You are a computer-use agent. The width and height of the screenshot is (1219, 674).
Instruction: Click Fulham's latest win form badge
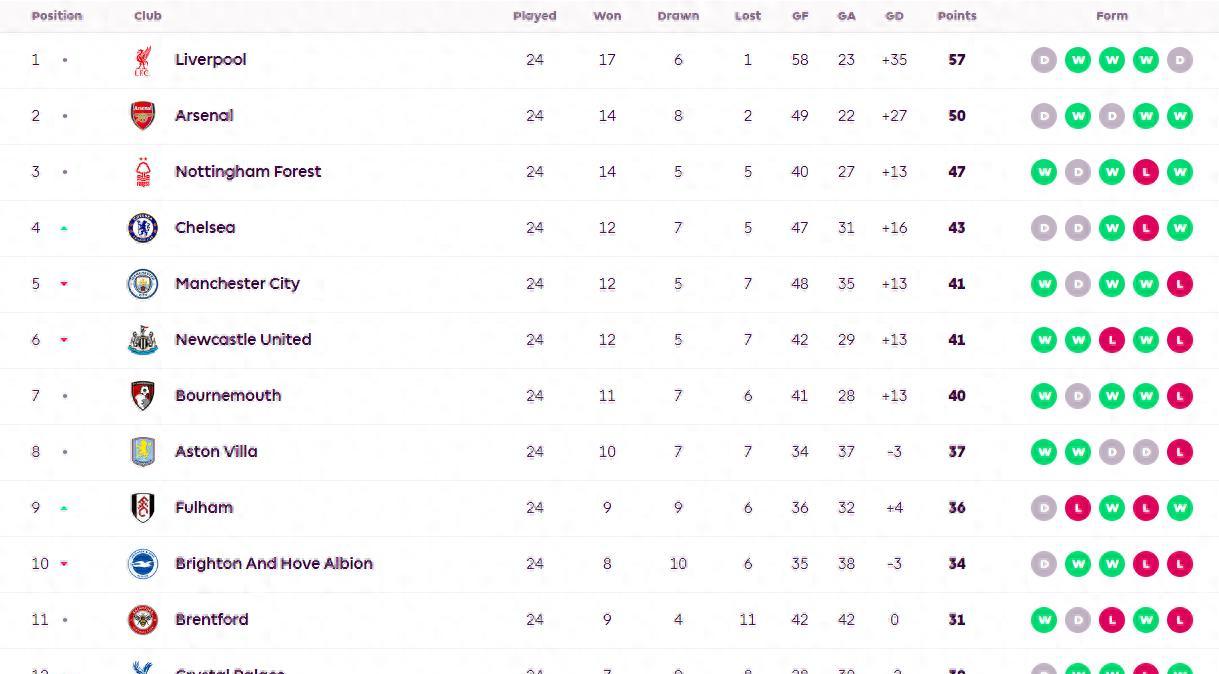tap(1180, 508)
